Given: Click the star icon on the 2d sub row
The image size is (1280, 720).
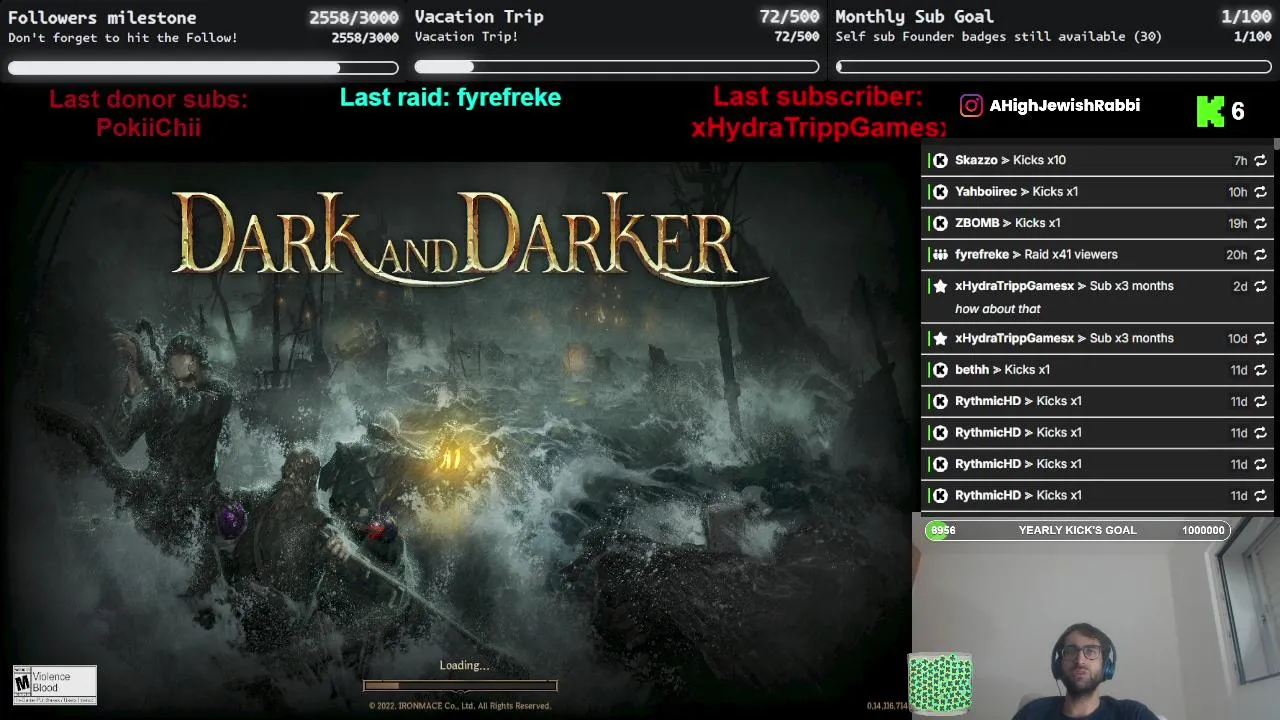Looking at the screenshot, I should click(x=940, y=286).
